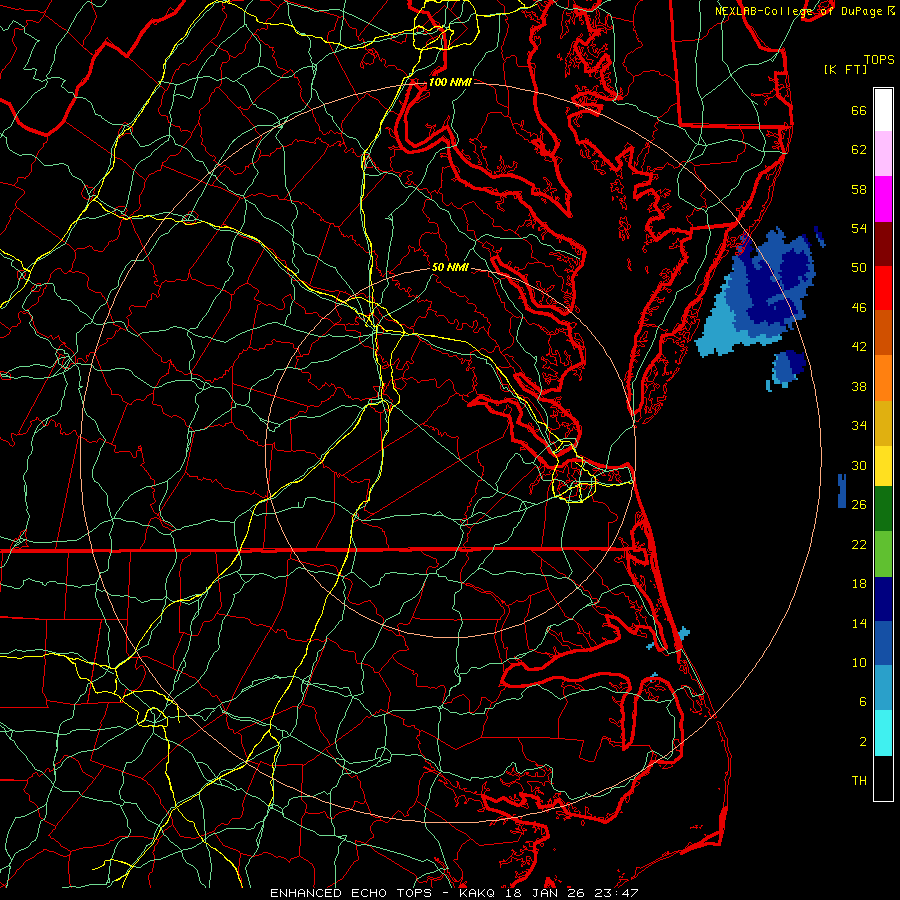Click the magenta legend swatch
This screenshot has height=900, width=900.
click(883, 199)
